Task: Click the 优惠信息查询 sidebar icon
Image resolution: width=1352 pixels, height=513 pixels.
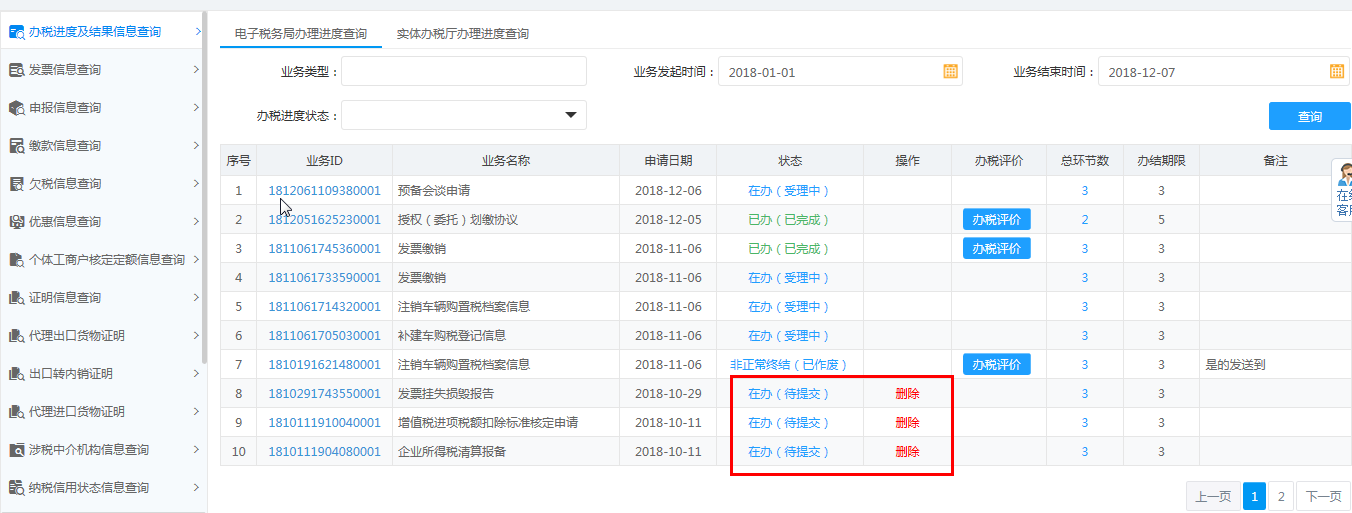Action: click(x=17, y=222)
